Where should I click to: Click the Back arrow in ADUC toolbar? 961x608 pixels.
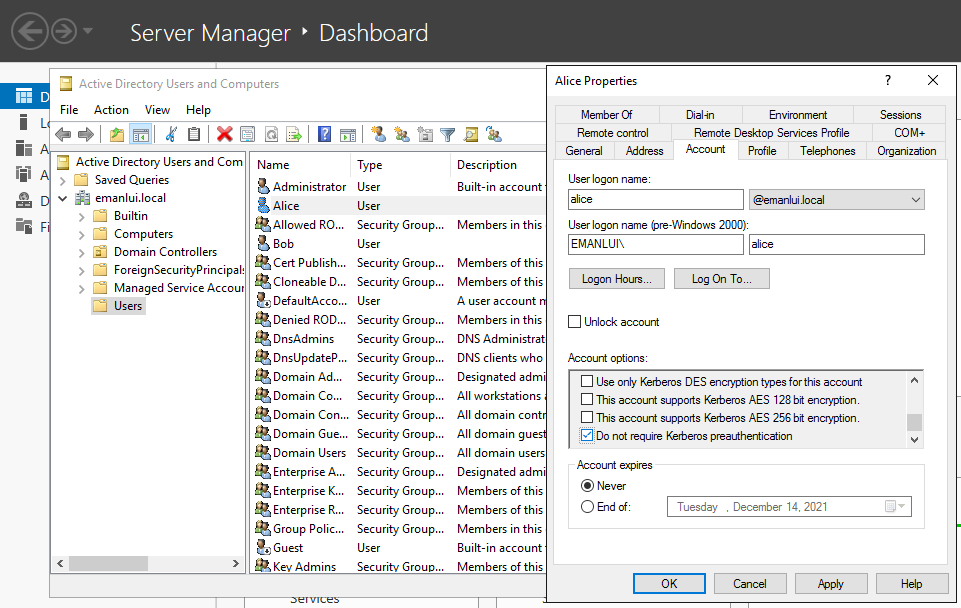pos(63,134)
